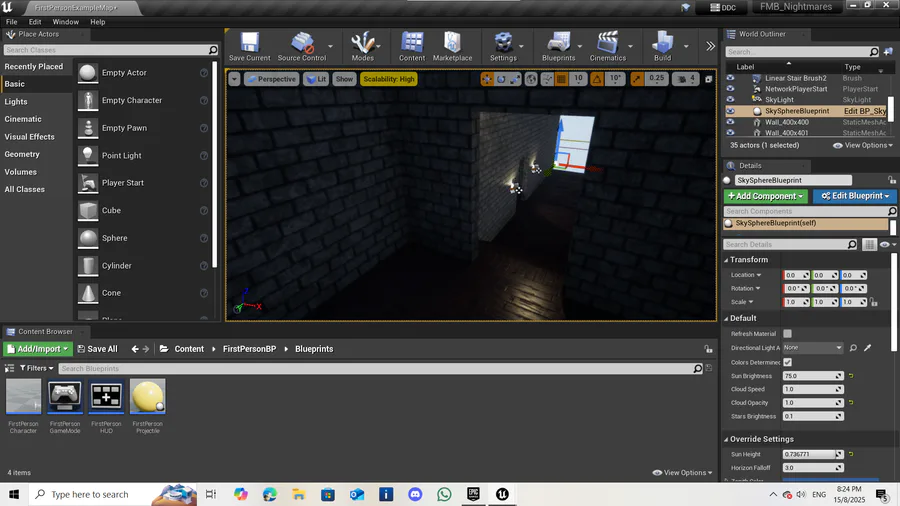This screenshot has width=900, height=506.
Task: Open the Edit menu
Action: (x=35, y=22)
